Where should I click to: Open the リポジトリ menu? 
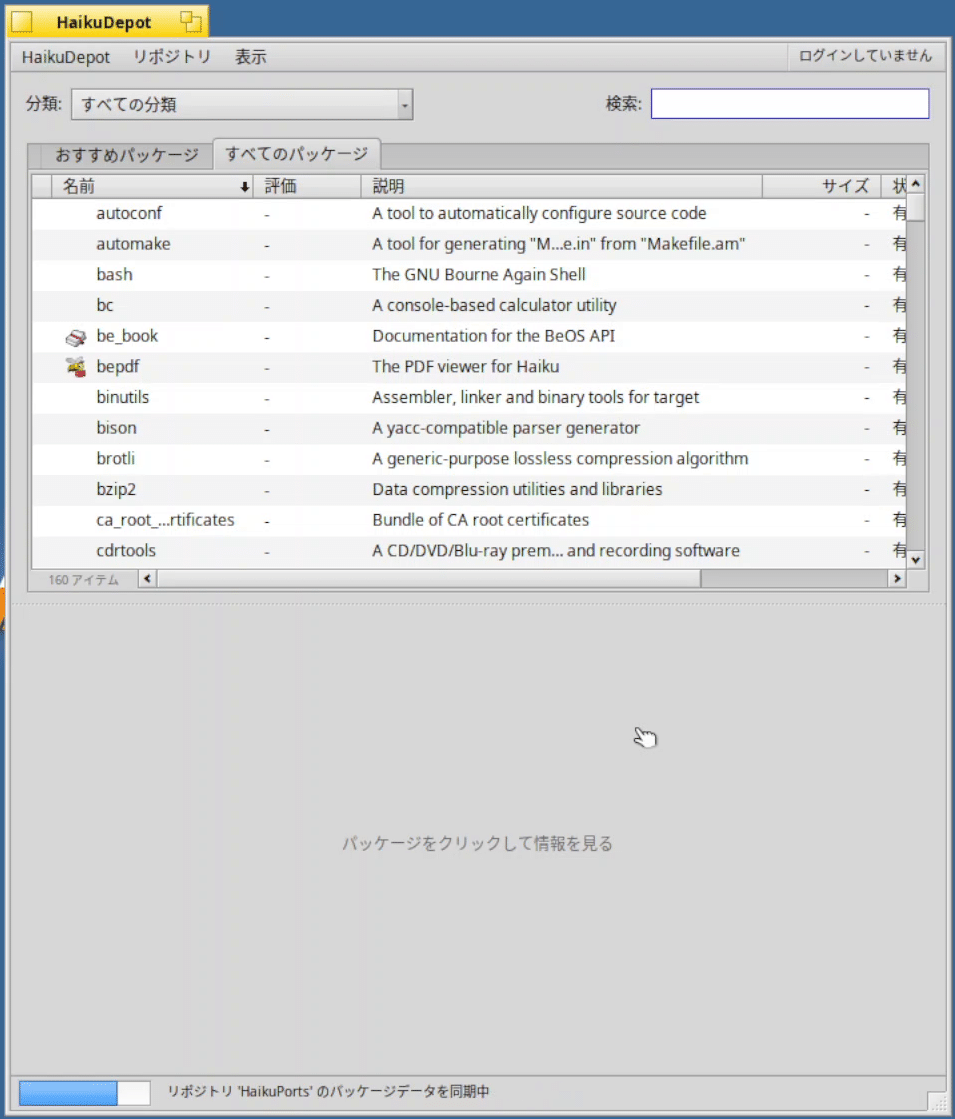click(x=172, y=57)
